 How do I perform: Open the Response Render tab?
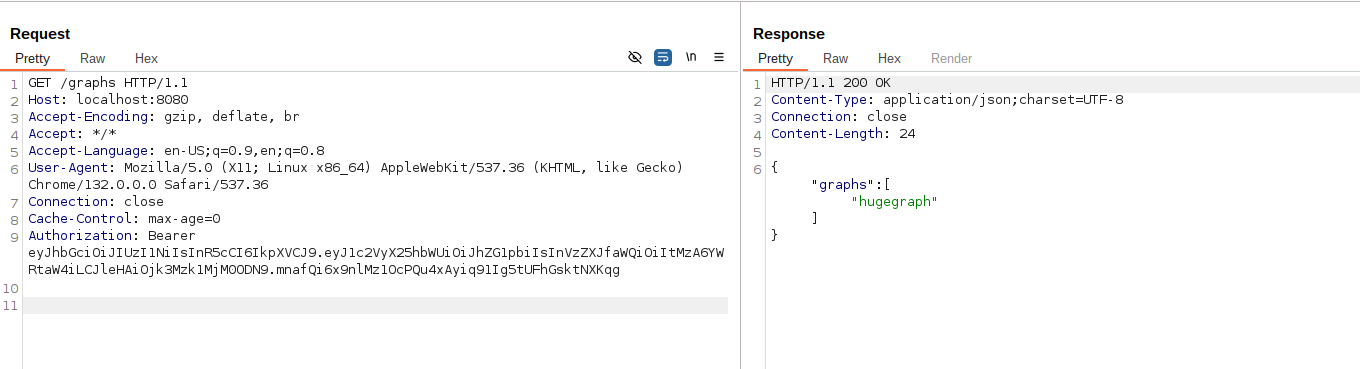[x=952, y=58]
